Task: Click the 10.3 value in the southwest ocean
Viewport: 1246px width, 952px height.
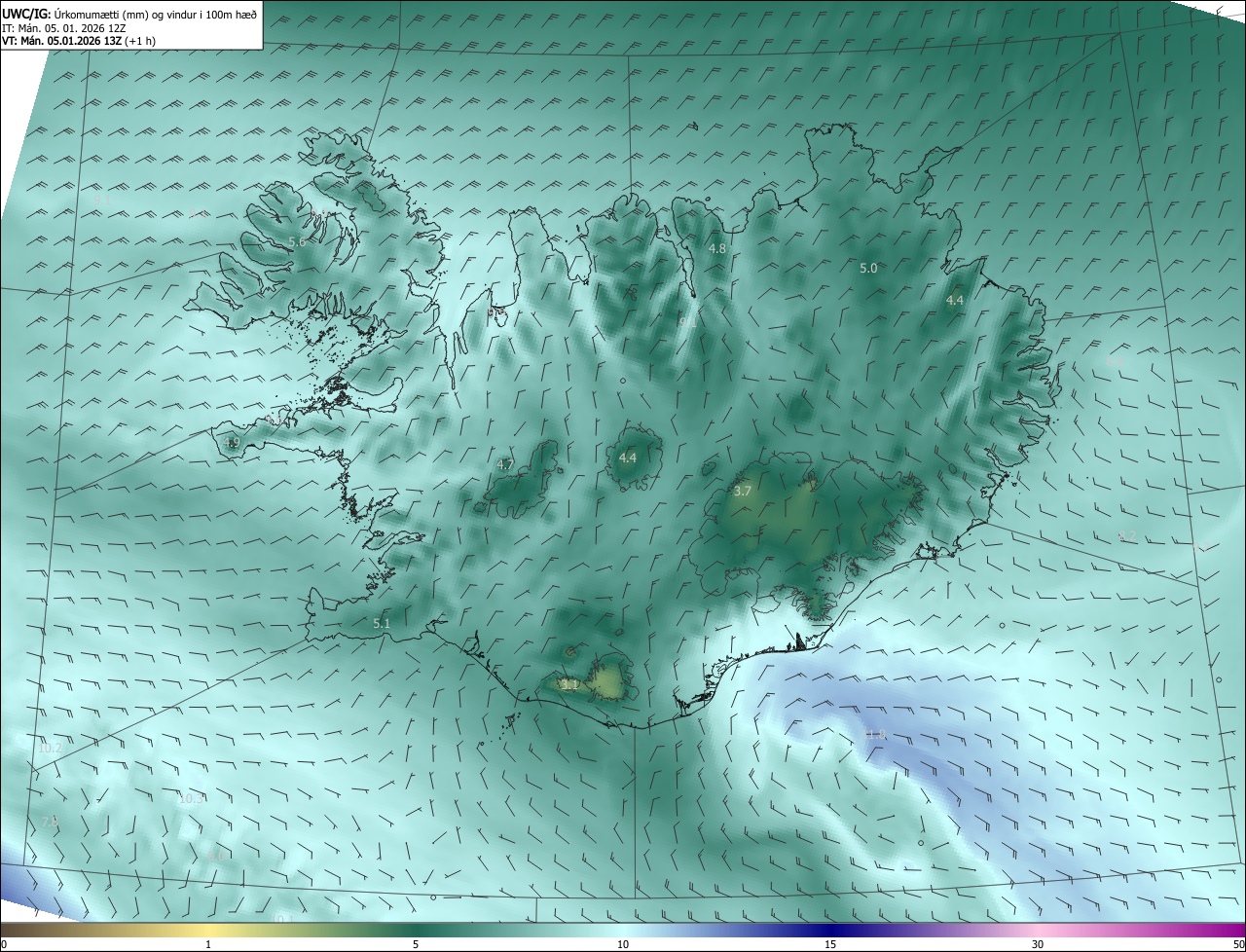Action: (x=192, y=799)
